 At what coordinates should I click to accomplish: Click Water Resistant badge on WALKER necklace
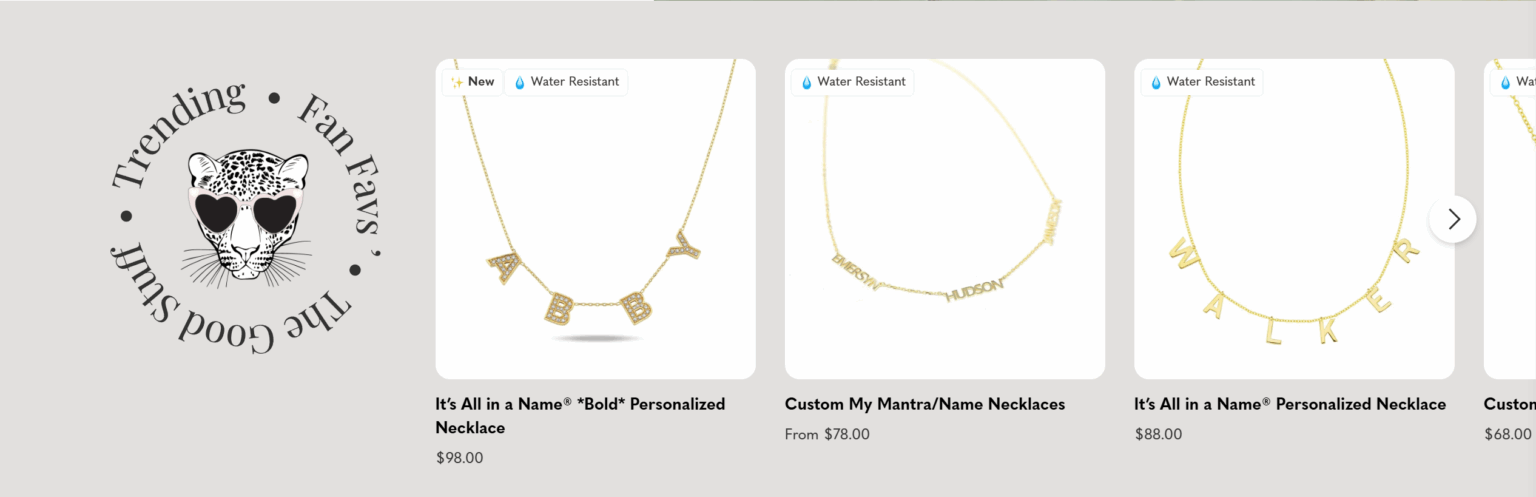[1202, 82]
